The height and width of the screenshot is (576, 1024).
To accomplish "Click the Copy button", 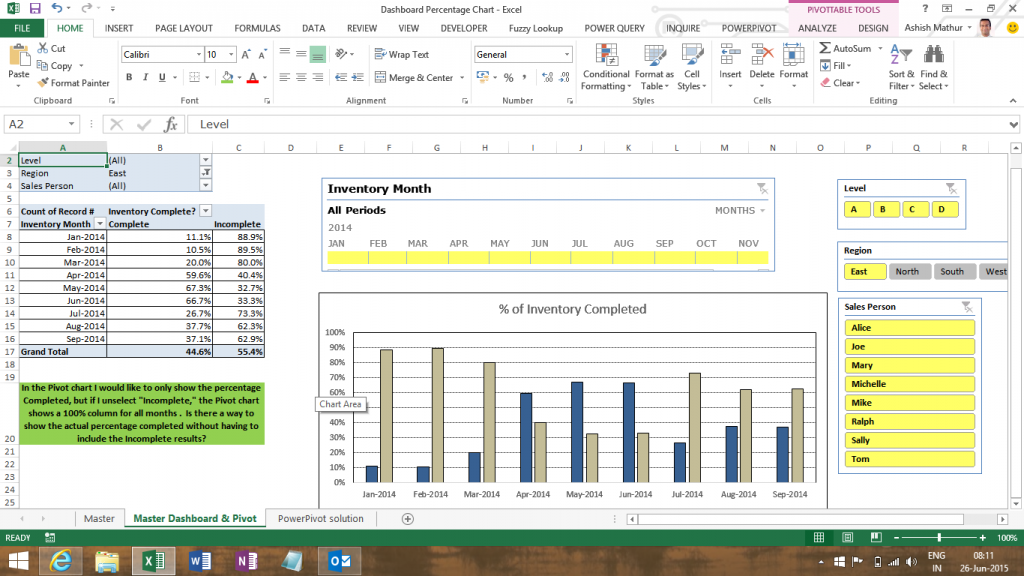I will [x=54, y=66].
